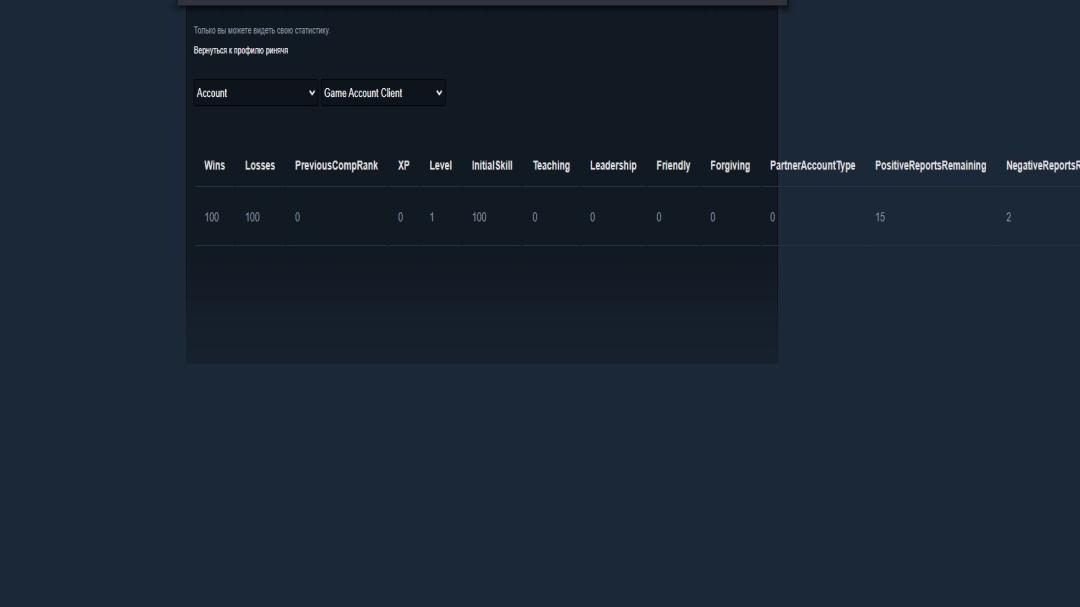This screenshot has width=1080, height=607.
Task: Click the negative reports value 2
Action: coord(1008,217)
